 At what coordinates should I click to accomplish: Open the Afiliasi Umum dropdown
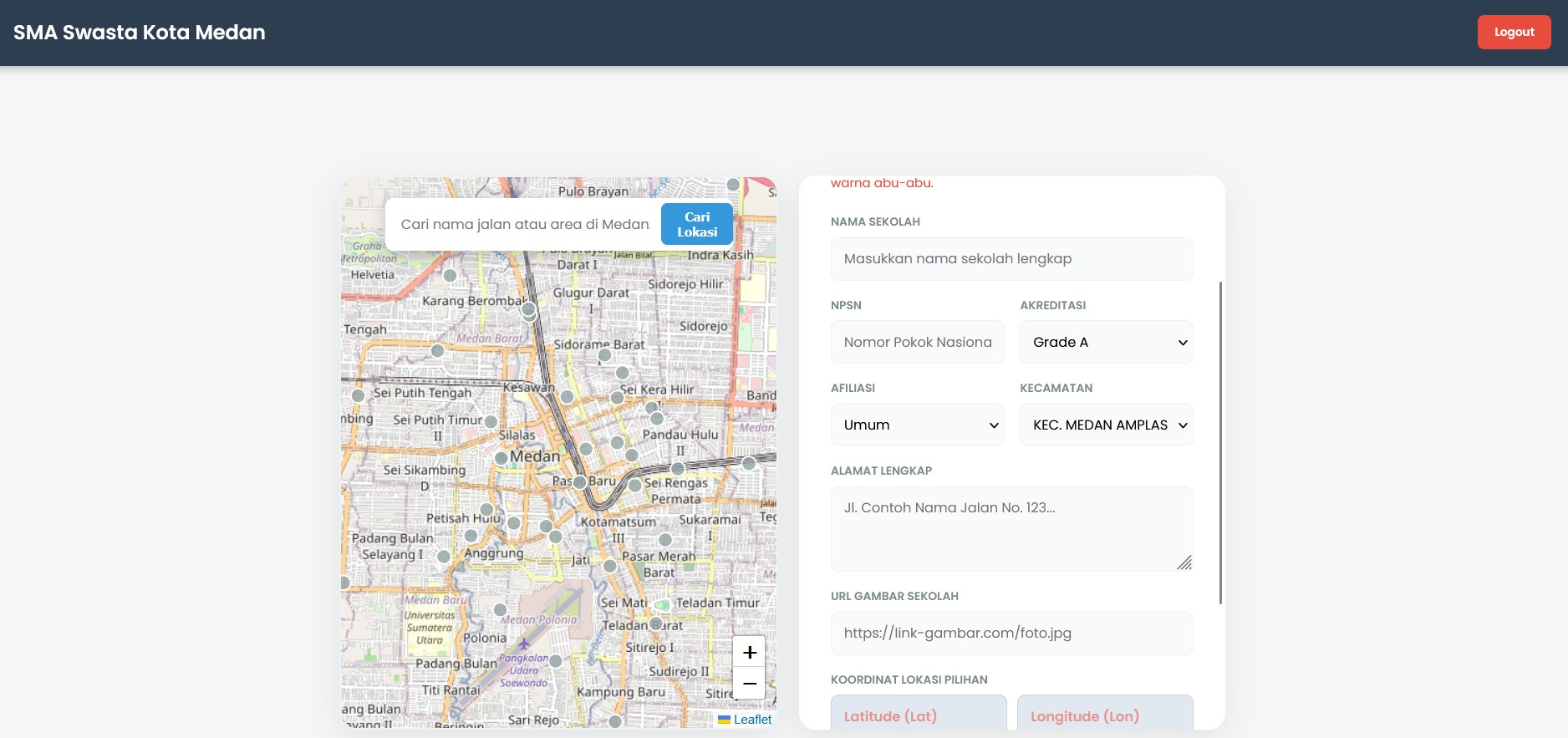point(917,425)
